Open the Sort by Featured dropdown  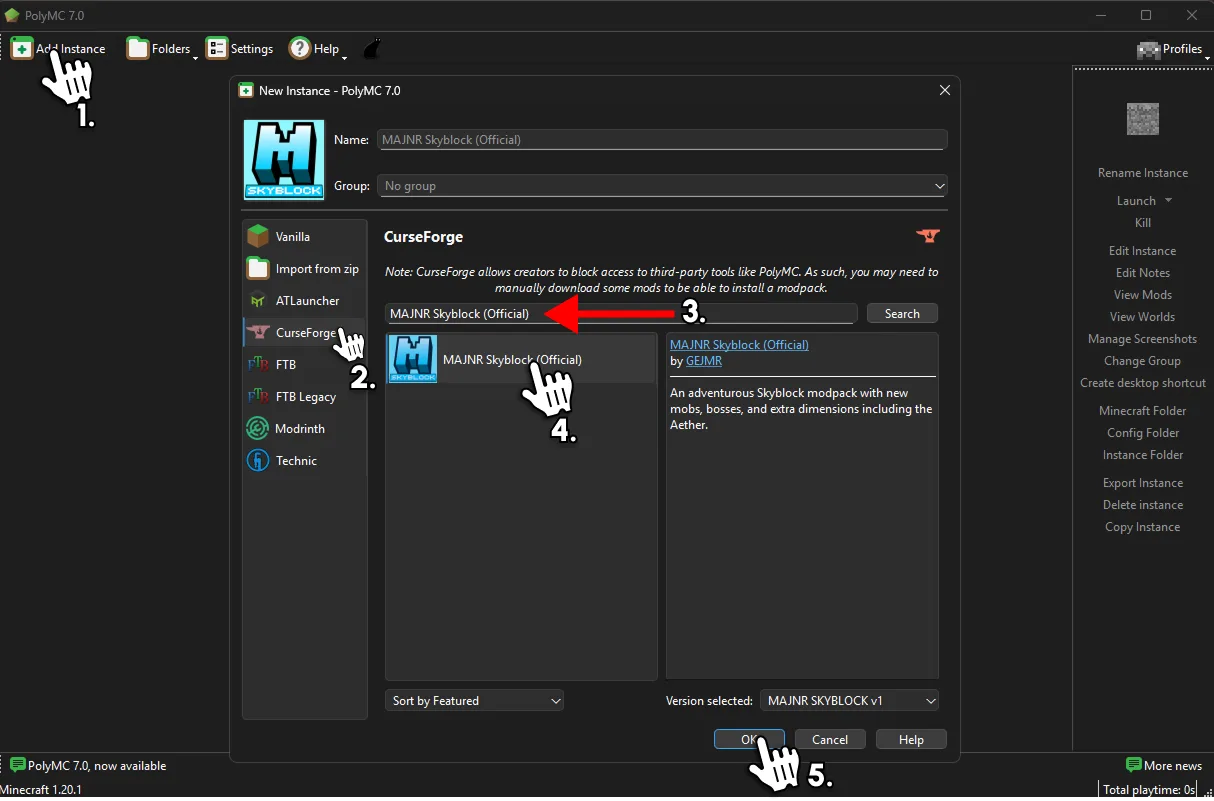tap(474, 700)
